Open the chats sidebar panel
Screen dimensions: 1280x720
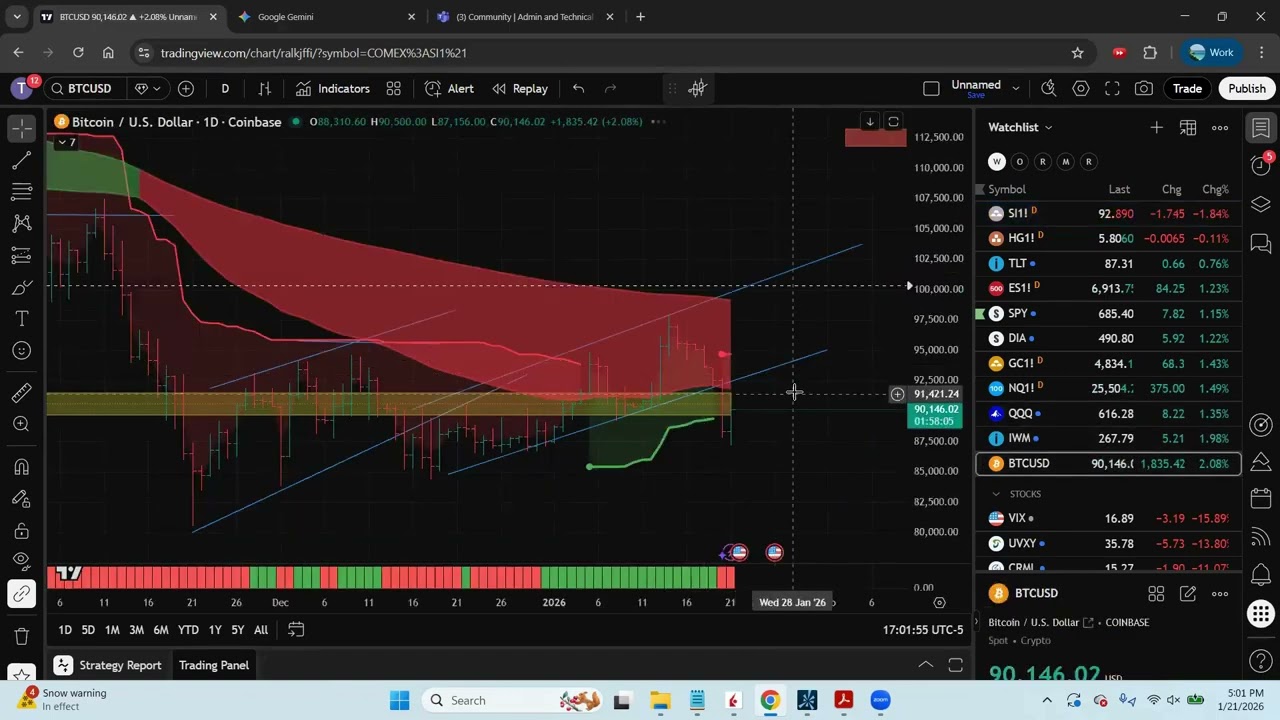1261,243
